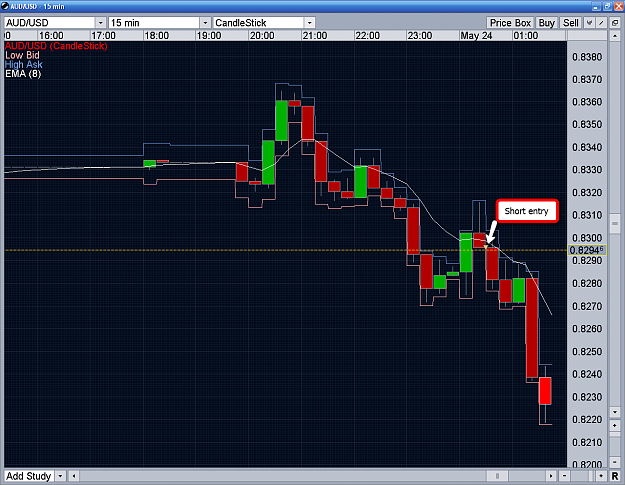The image size is (625, 485).
Task: Click the horizontal scrollbar left arrow
Action: [73, 476]
